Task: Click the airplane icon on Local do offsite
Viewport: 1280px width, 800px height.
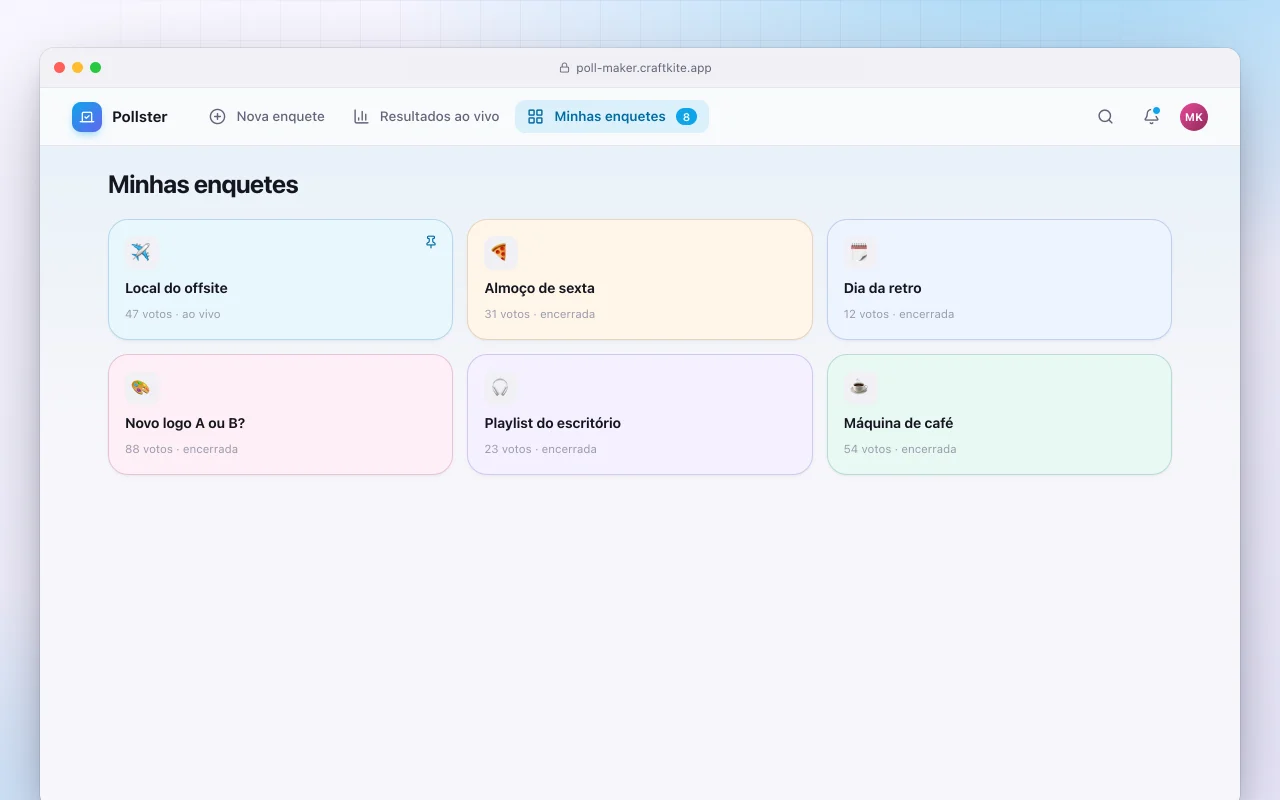Action: click(141, 253)
